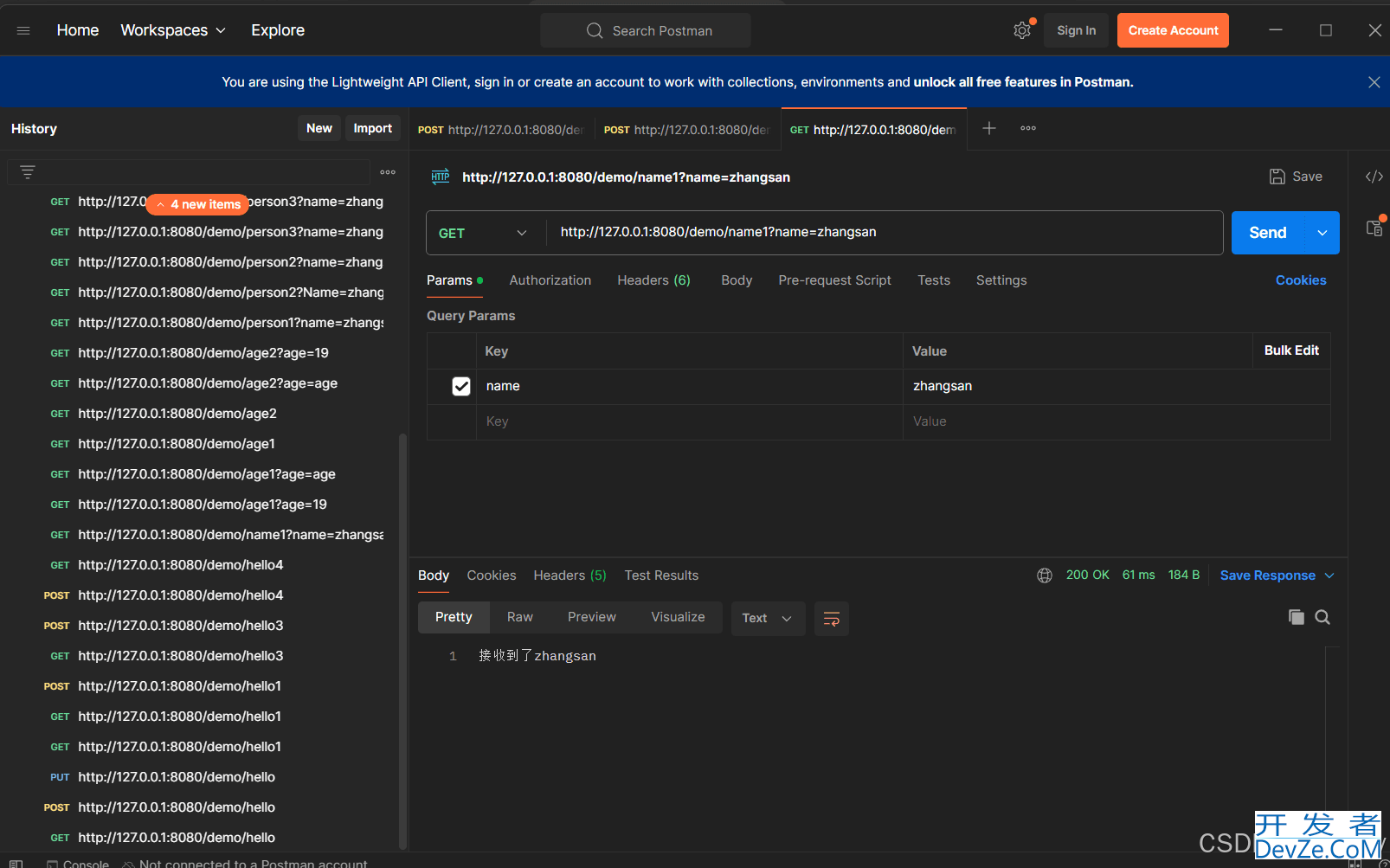
Task: Open Explore in top navigation
Action: 278,30
